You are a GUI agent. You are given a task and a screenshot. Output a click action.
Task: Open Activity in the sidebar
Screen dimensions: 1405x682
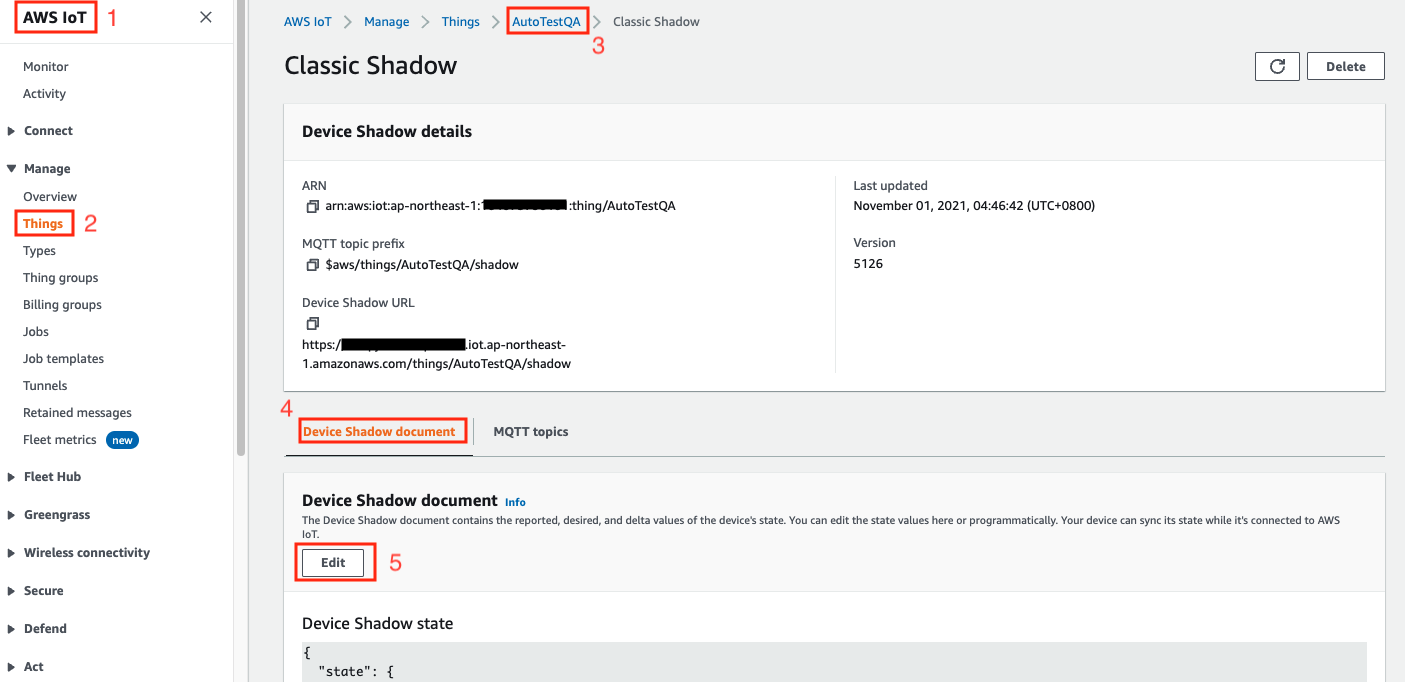[x=44, y=94]
